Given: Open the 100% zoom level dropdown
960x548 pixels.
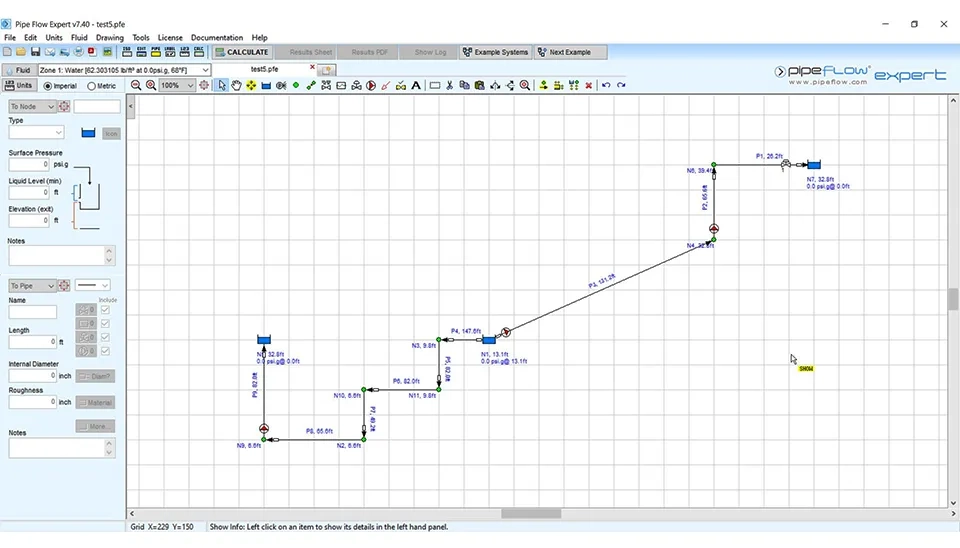Looking at the screenshot, I should tap(190, 86).
